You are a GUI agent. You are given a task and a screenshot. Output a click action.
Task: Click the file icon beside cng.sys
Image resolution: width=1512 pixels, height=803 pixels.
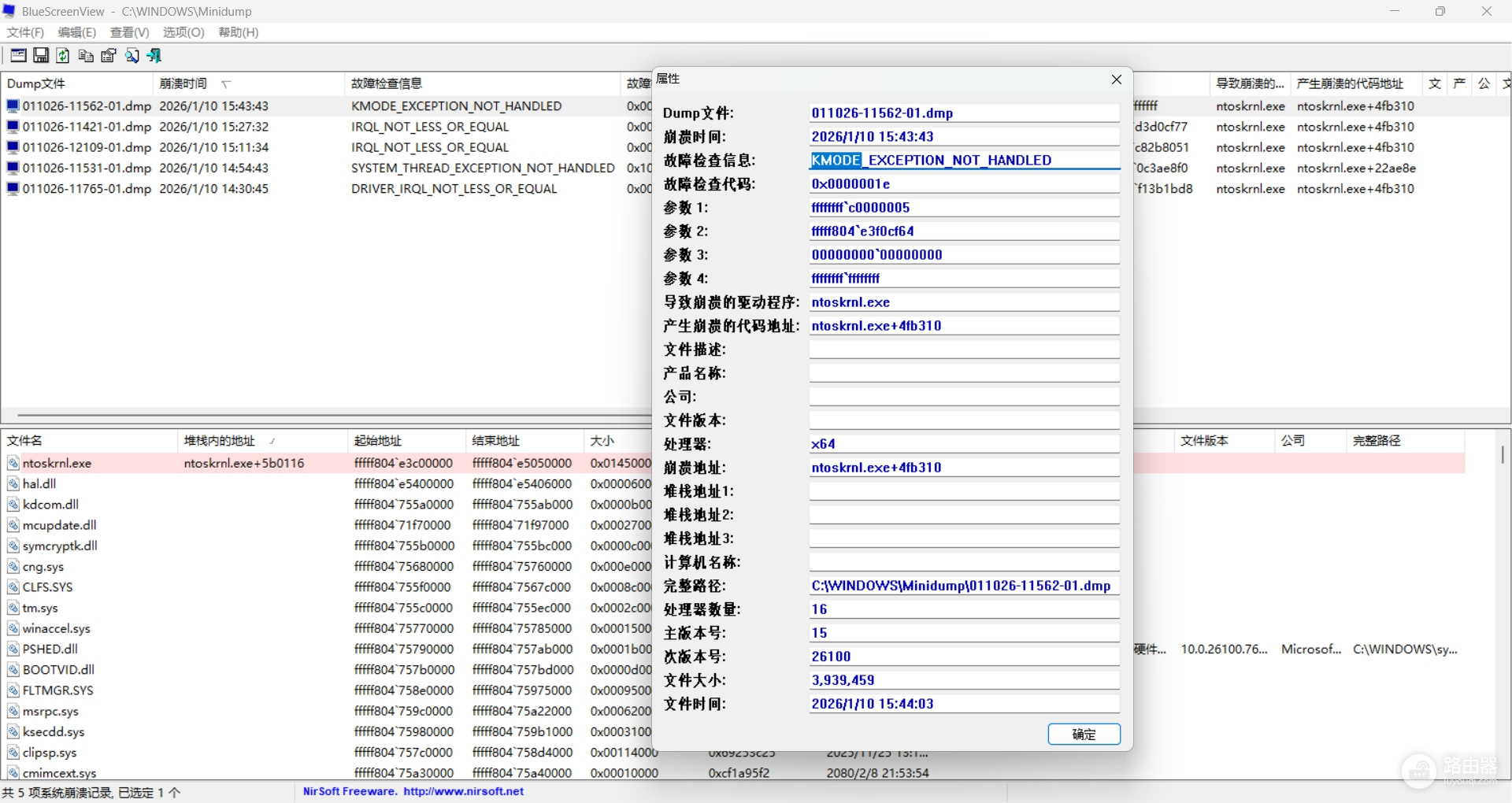pyautogui.click(x=13, y=567)
